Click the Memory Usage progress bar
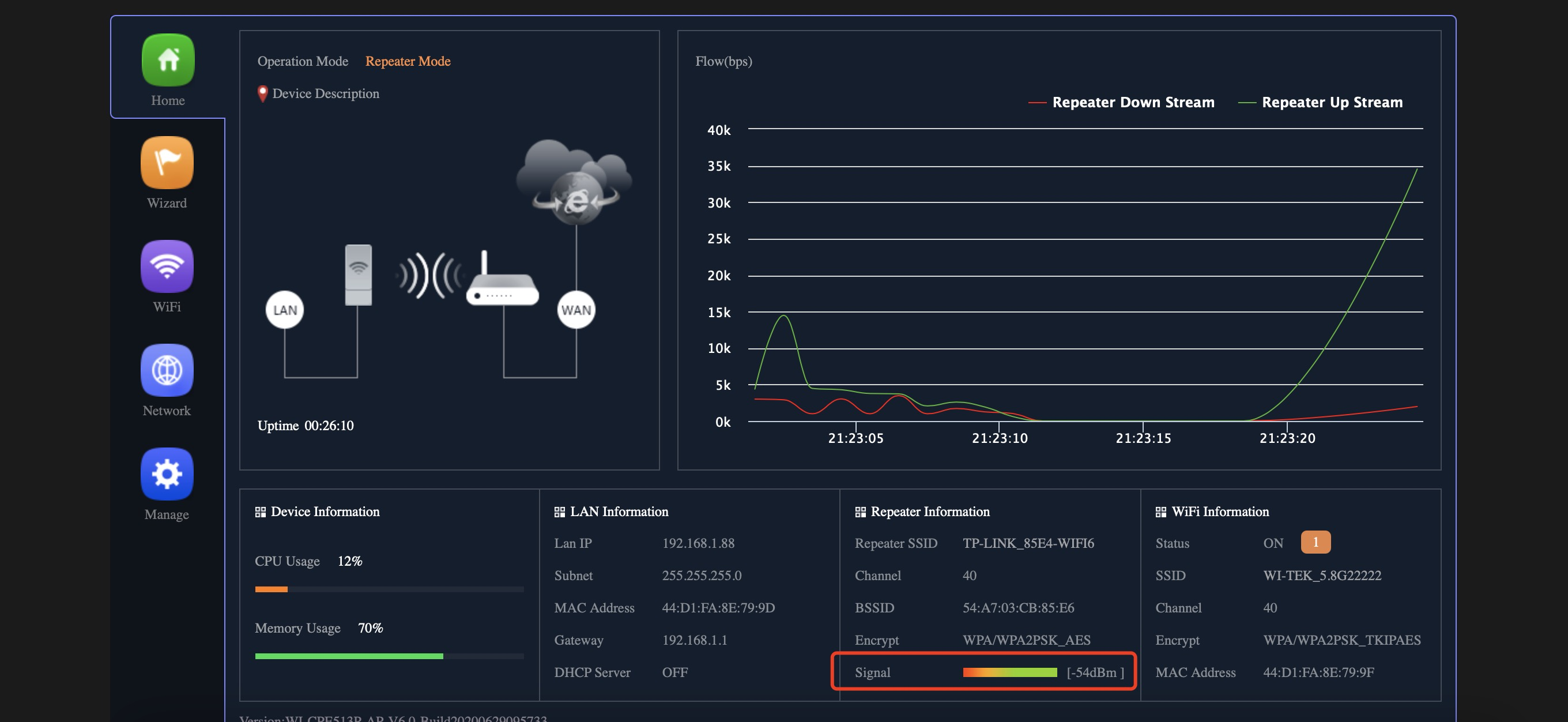 coord(389,656)
